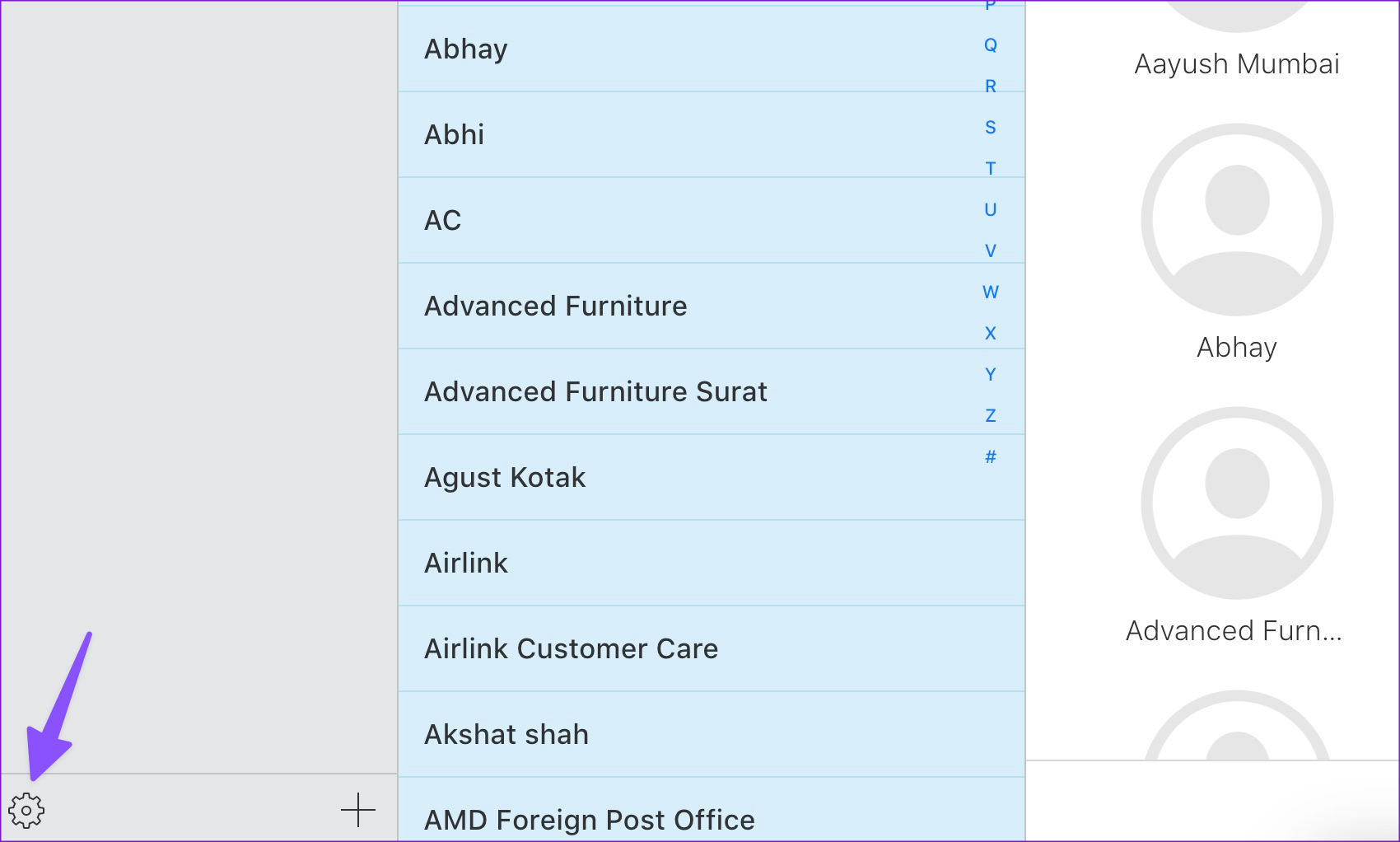This screenshot has width=1400, height=842.
Task: Select Abhay in the contact list
Action: (x=466, y=49)
